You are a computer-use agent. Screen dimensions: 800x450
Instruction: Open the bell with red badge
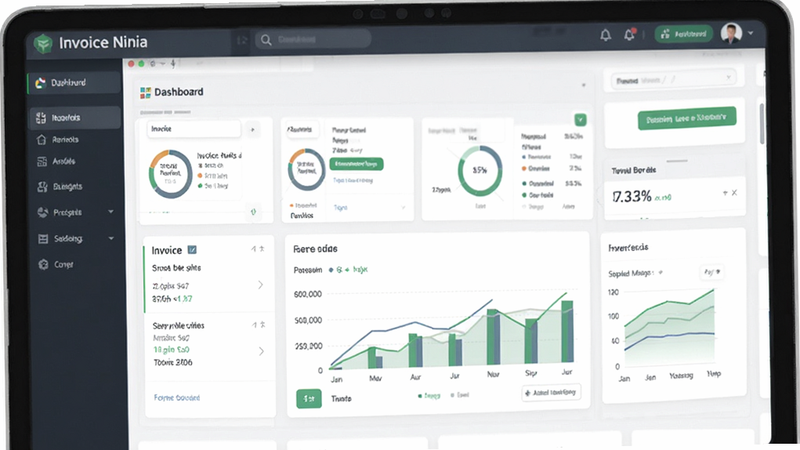(630, 34)
